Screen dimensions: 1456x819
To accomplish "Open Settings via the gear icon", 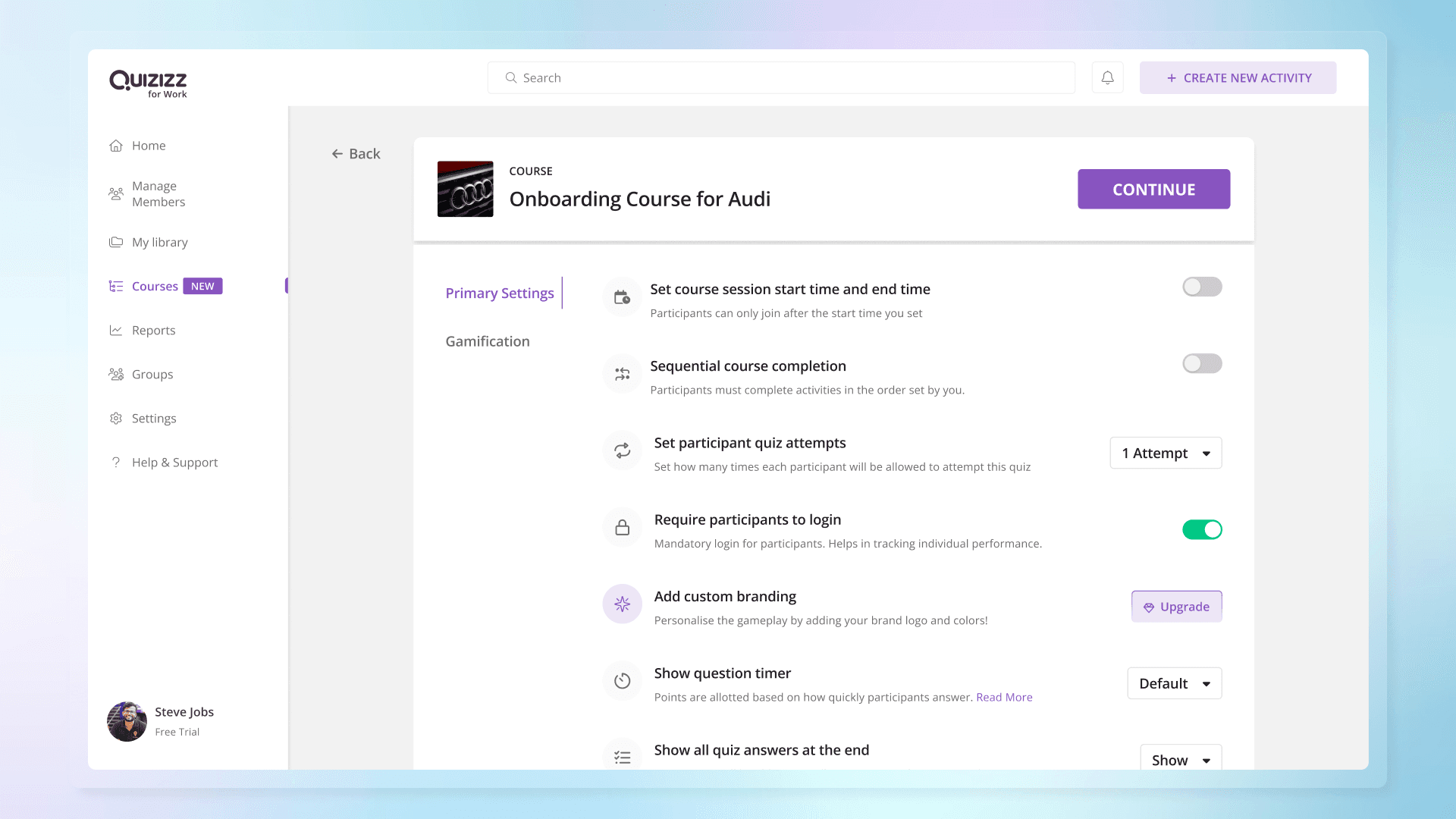I will pos(116,419).
